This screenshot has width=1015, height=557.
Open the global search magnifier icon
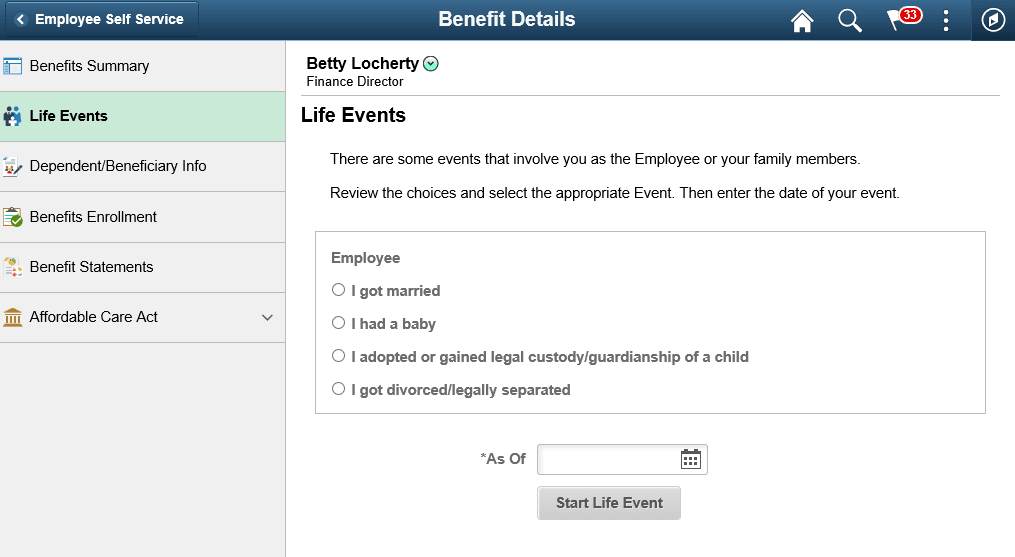[850, 21]
